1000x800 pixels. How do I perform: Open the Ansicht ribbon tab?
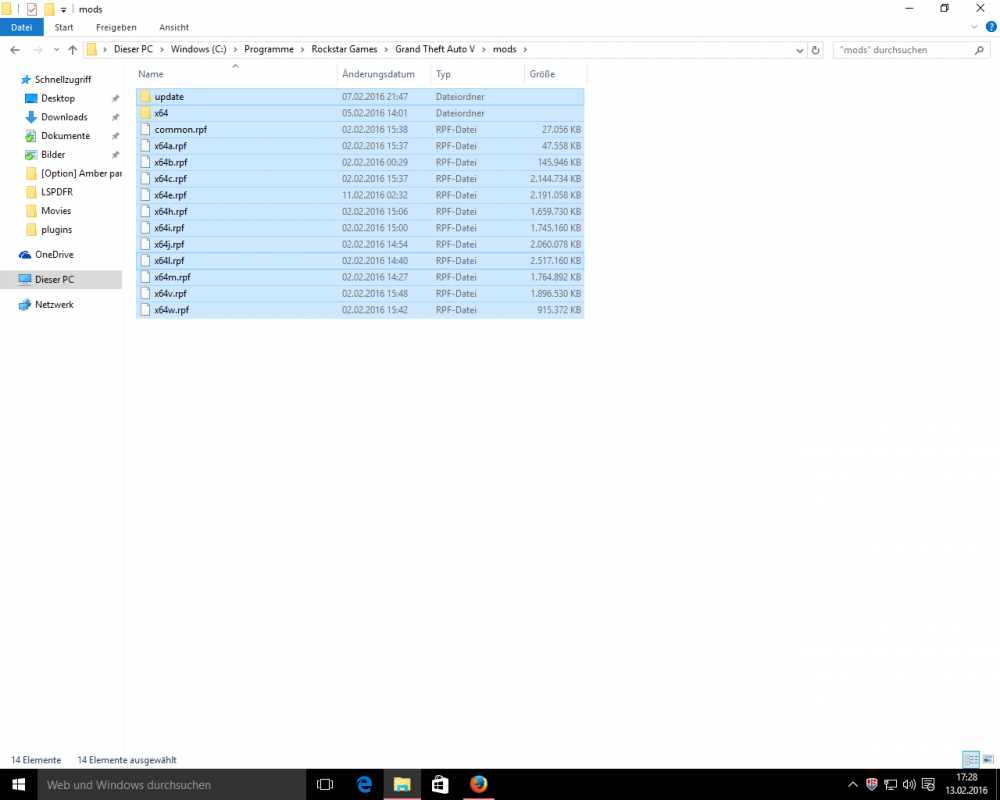[x=174, y=27]
